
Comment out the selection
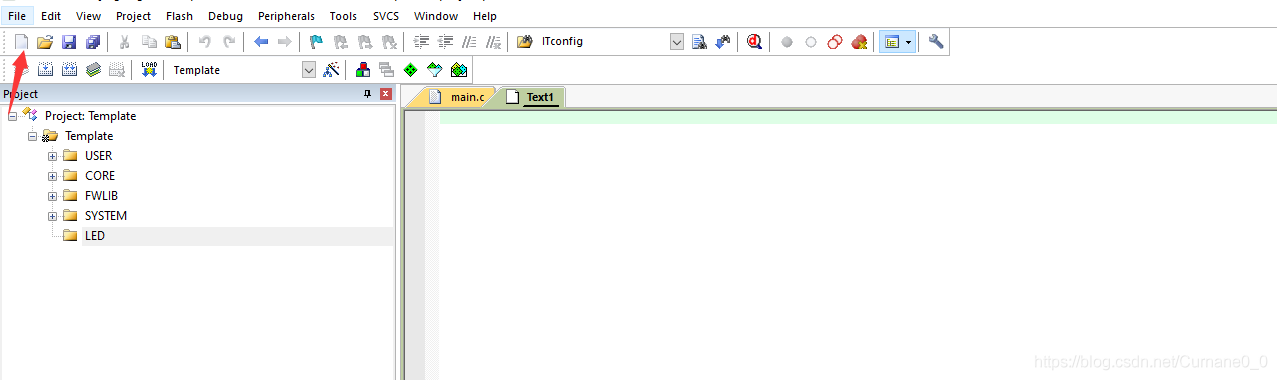click(x=469, y=42)
